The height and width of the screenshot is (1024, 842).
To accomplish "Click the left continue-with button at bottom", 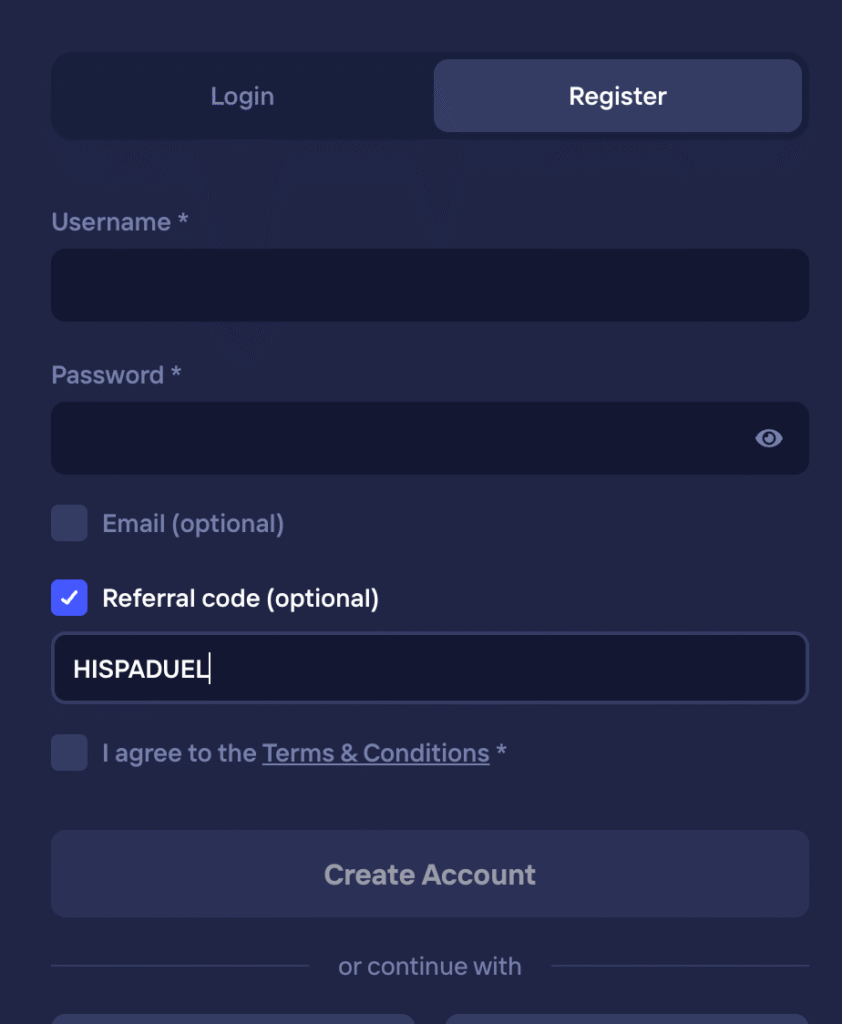I will 233,1018.
